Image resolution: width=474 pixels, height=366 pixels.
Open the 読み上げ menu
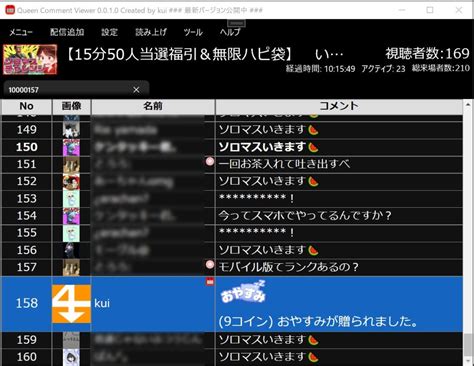point(151,32)
